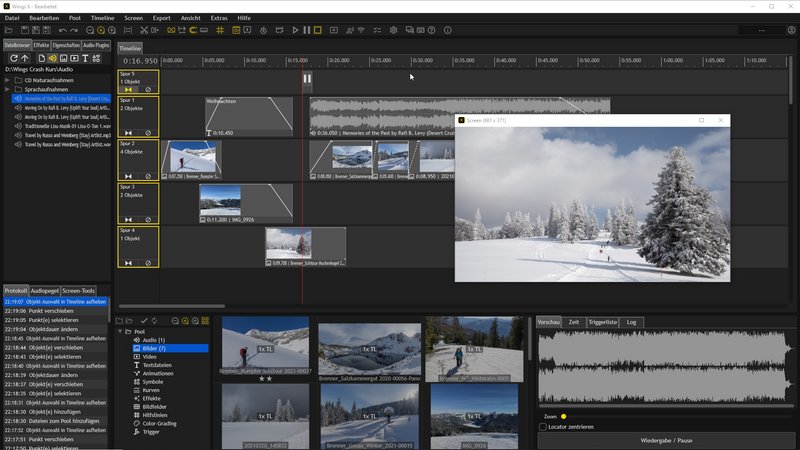Zoom in timeline with the main toolbar plus magnifier
The height and width of the screenshot is (450, 800).
click(112, 31)
